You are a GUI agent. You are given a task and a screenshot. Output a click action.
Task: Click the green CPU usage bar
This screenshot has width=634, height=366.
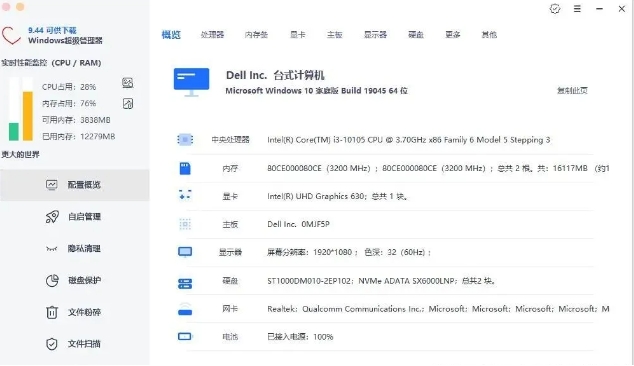click(14, 132)
